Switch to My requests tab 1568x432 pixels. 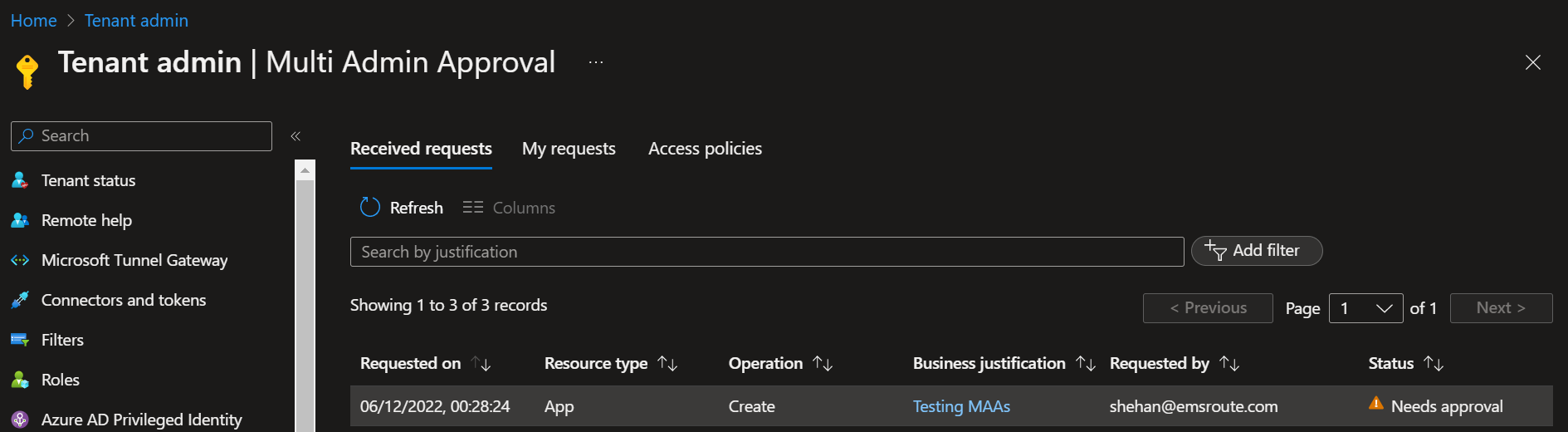click(x=569, y=149)
